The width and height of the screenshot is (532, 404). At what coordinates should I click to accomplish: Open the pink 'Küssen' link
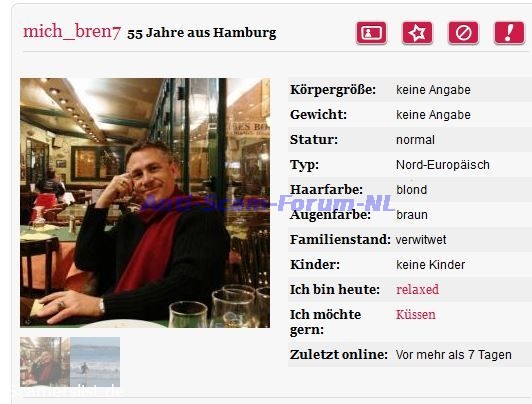click(416, 314)
